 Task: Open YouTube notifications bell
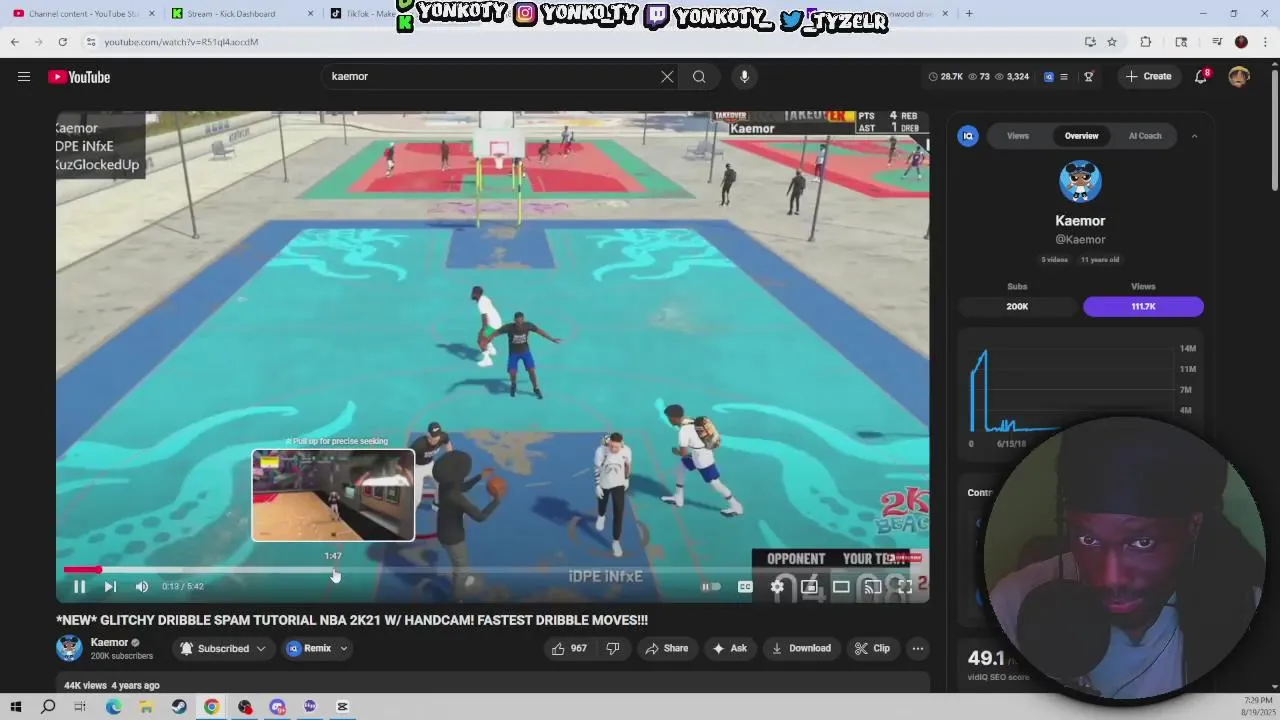point(1202,77)
